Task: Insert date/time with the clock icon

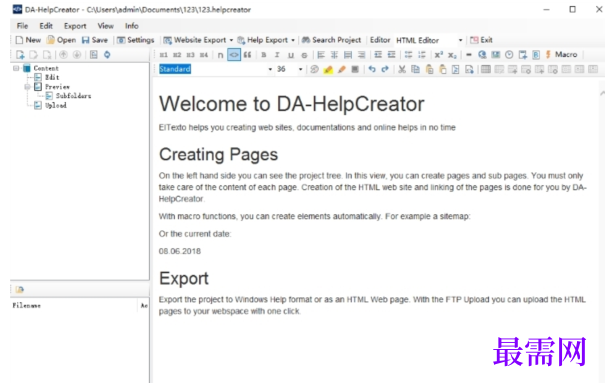Action: [509, 55]
